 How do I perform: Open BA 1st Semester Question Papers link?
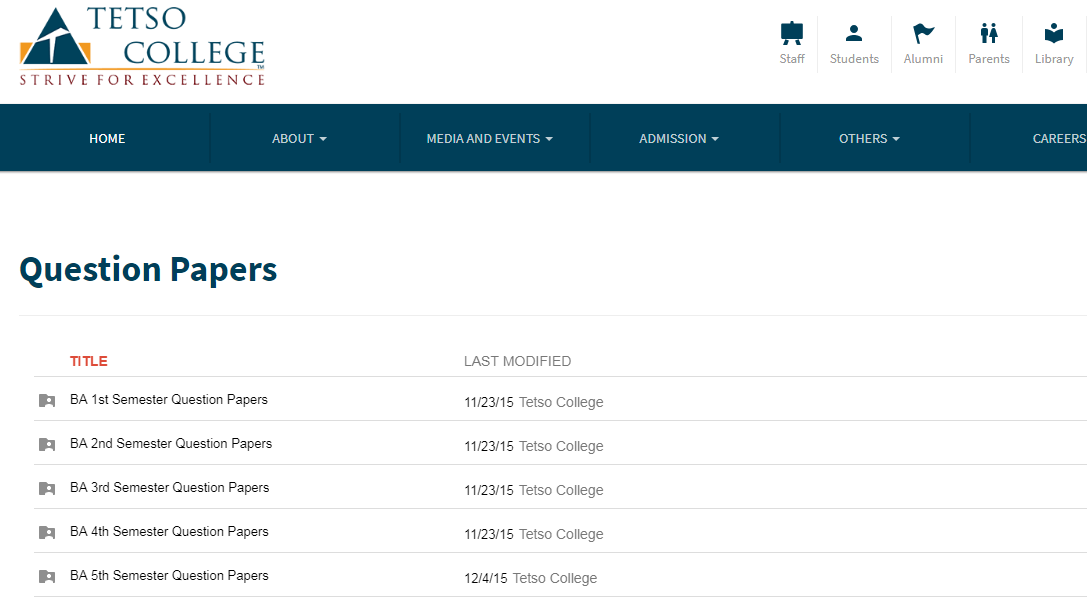(x=169, y=400)
